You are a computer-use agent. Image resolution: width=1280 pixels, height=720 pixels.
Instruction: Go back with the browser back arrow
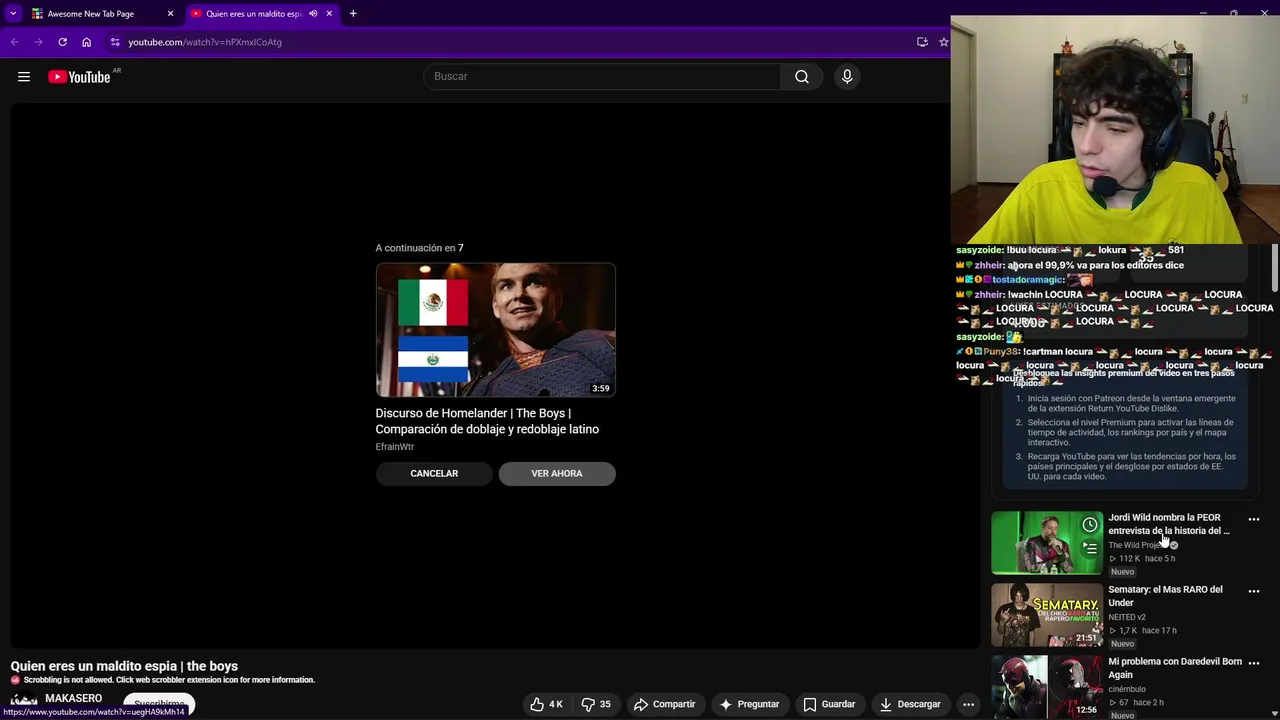click(x=14, y=42)
